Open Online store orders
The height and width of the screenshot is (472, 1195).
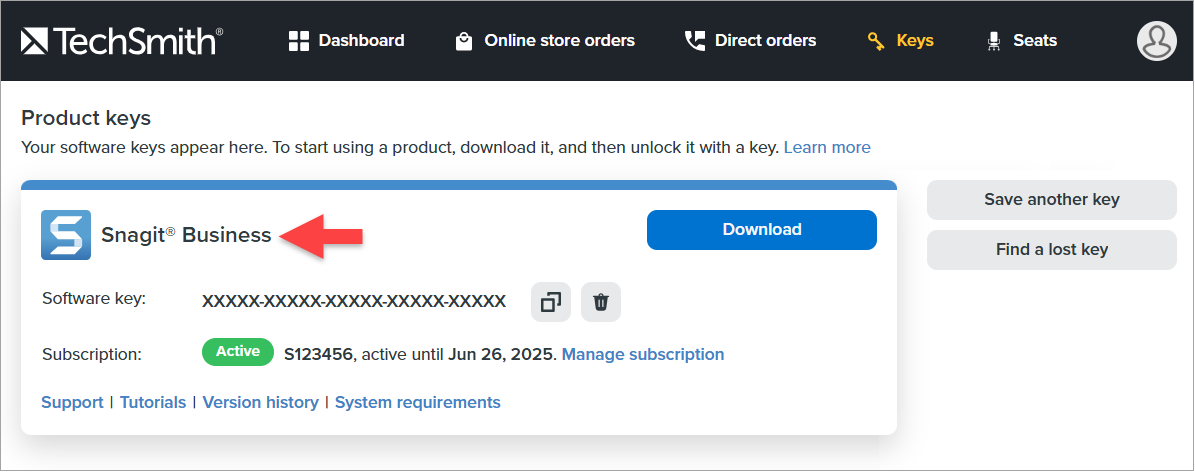pyautogui.click(x=545, y=41)
